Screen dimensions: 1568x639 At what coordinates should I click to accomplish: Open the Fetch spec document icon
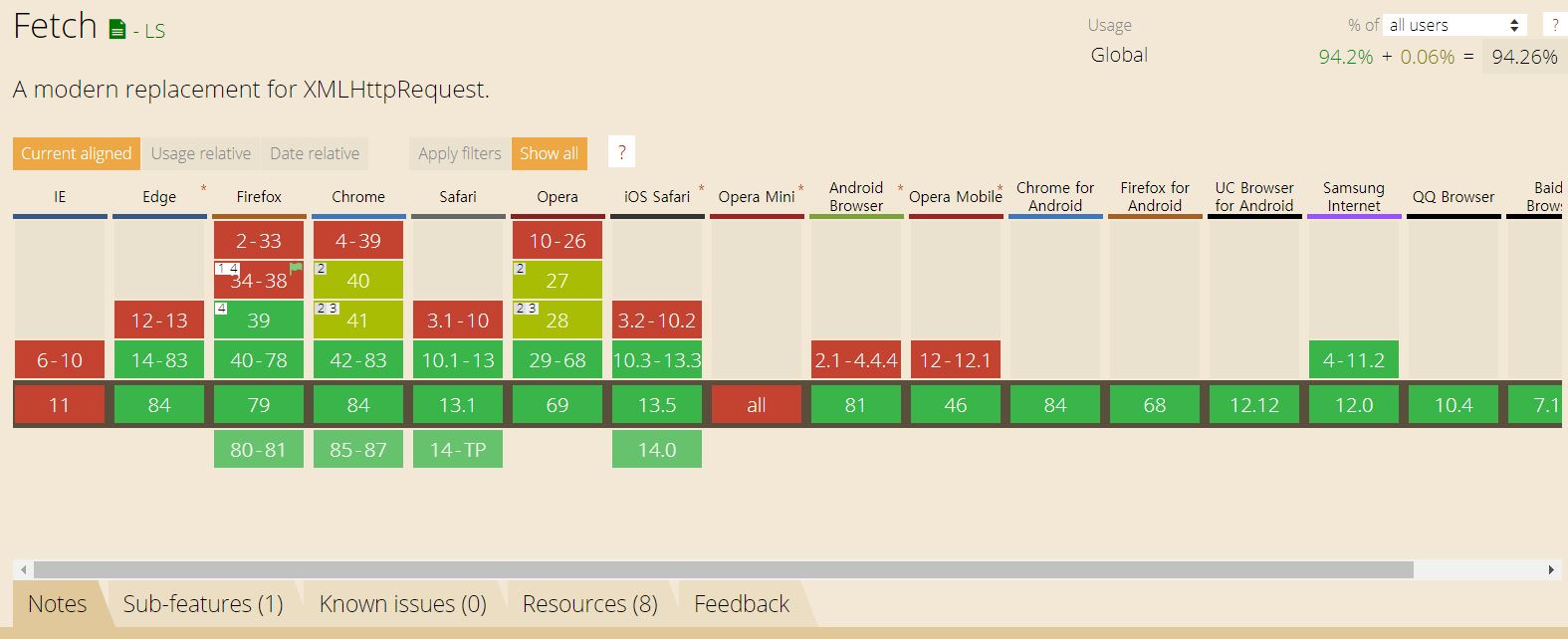[x=117, y=30]
